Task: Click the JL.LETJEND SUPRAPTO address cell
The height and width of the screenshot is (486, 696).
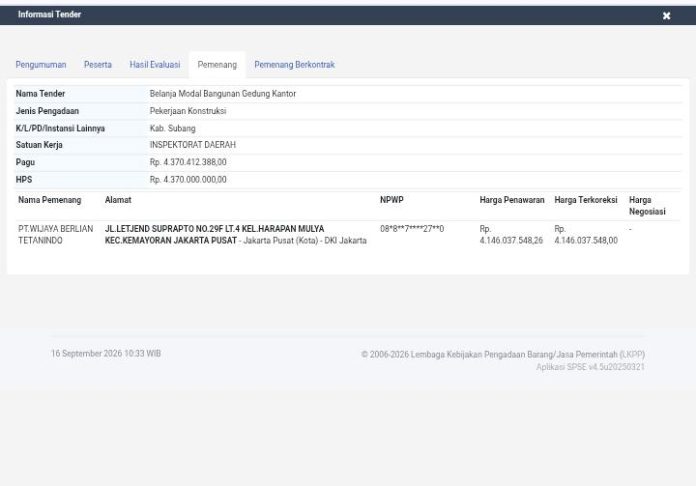Action: pos(236,234)
